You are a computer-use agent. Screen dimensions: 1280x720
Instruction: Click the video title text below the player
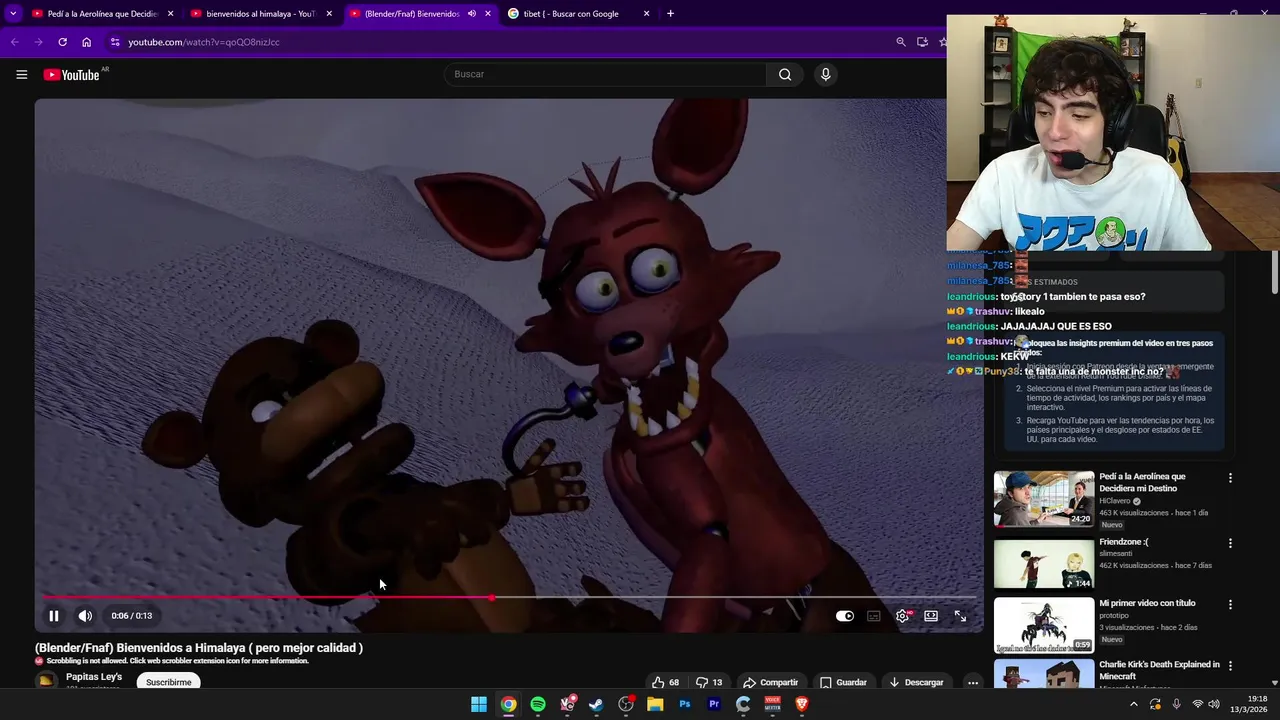pos(199,648)
